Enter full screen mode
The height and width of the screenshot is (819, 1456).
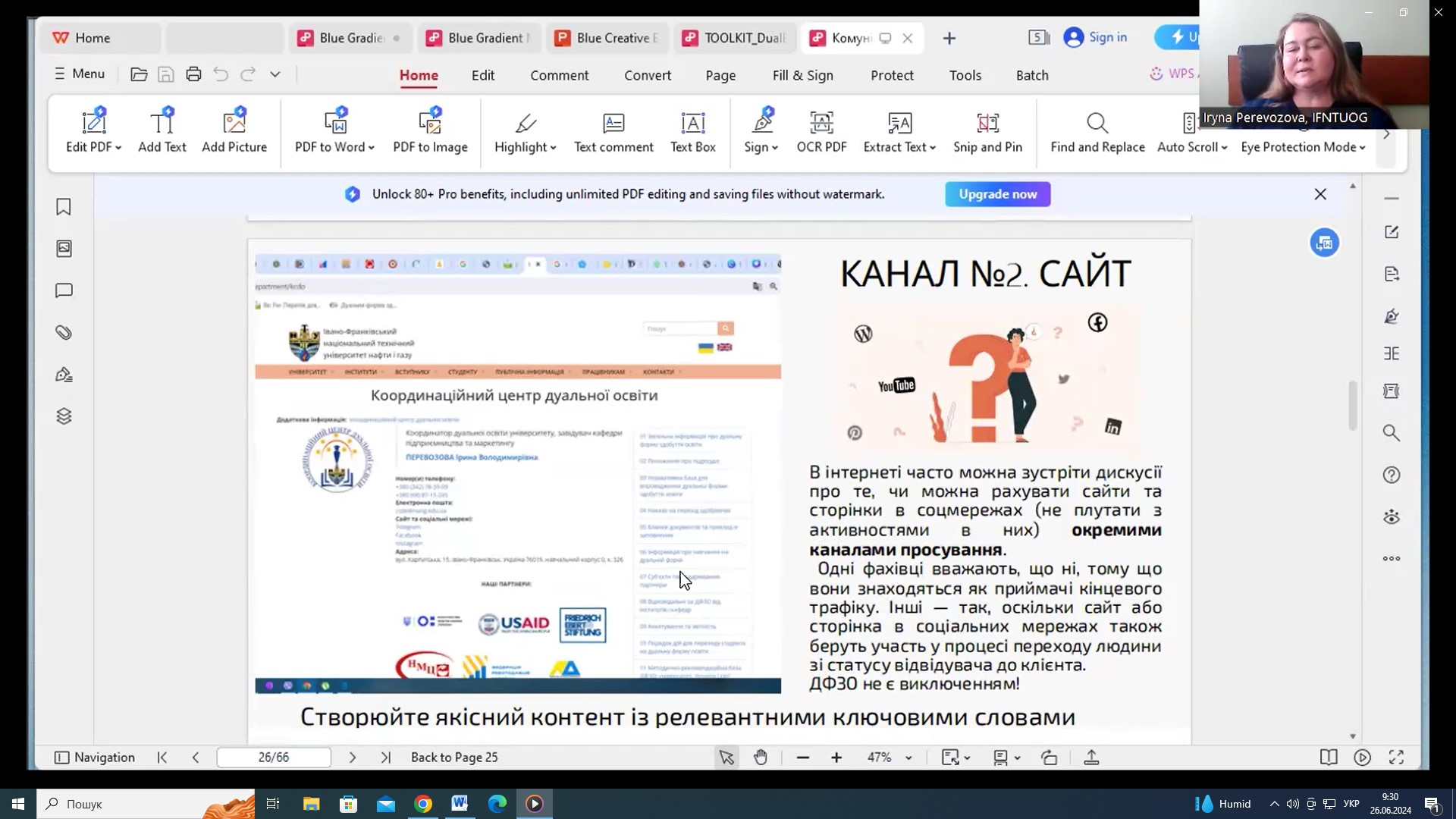click(1396, 758)
